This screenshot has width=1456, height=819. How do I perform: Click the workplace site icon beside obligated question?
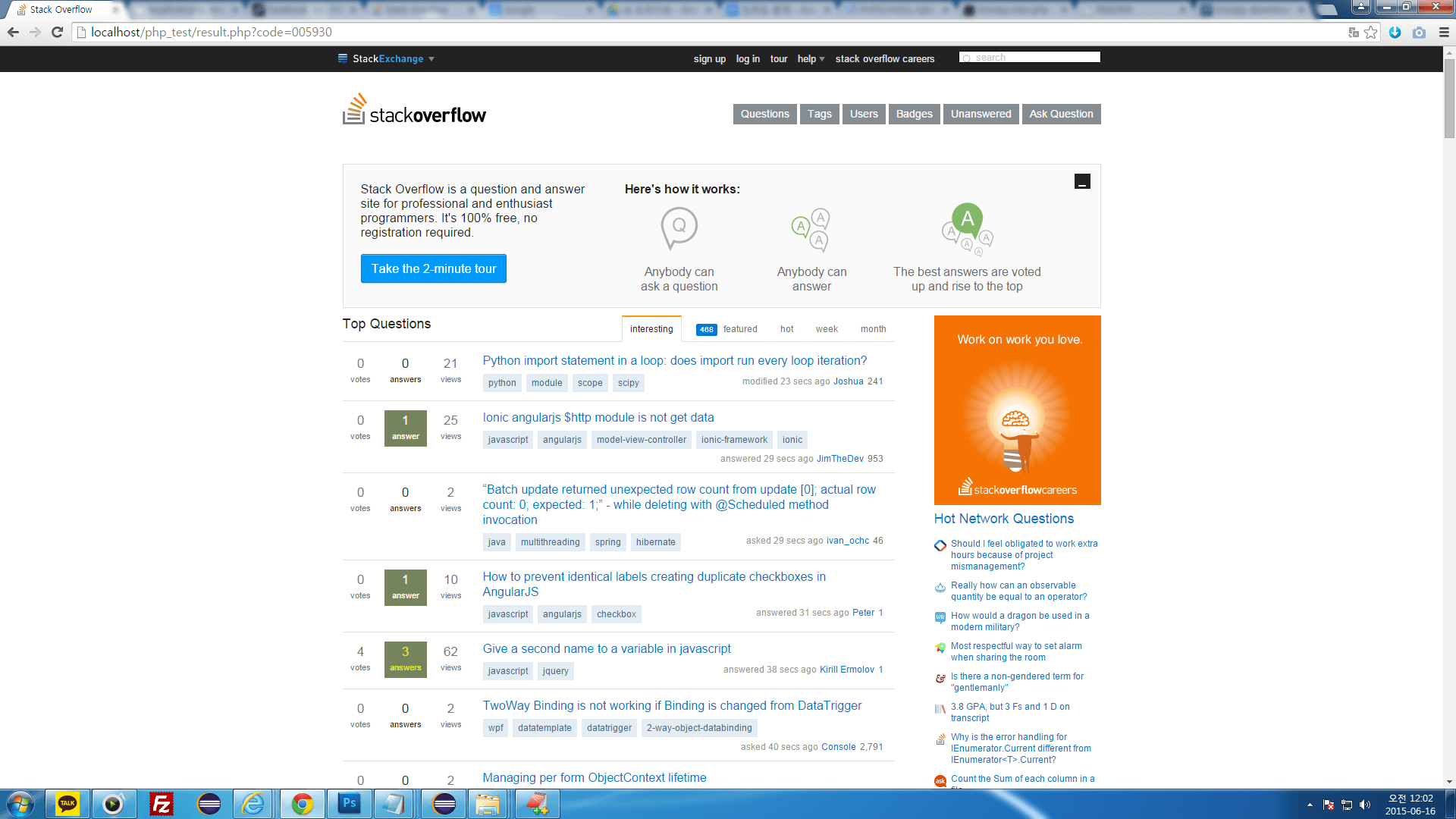(x=940, y=545)
